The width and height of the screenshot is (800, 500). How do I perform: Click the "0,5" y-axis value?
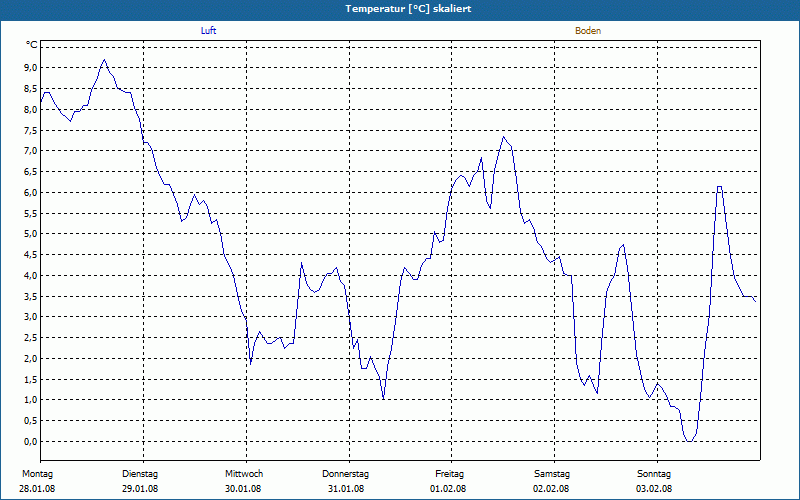[x=31, y=421]
